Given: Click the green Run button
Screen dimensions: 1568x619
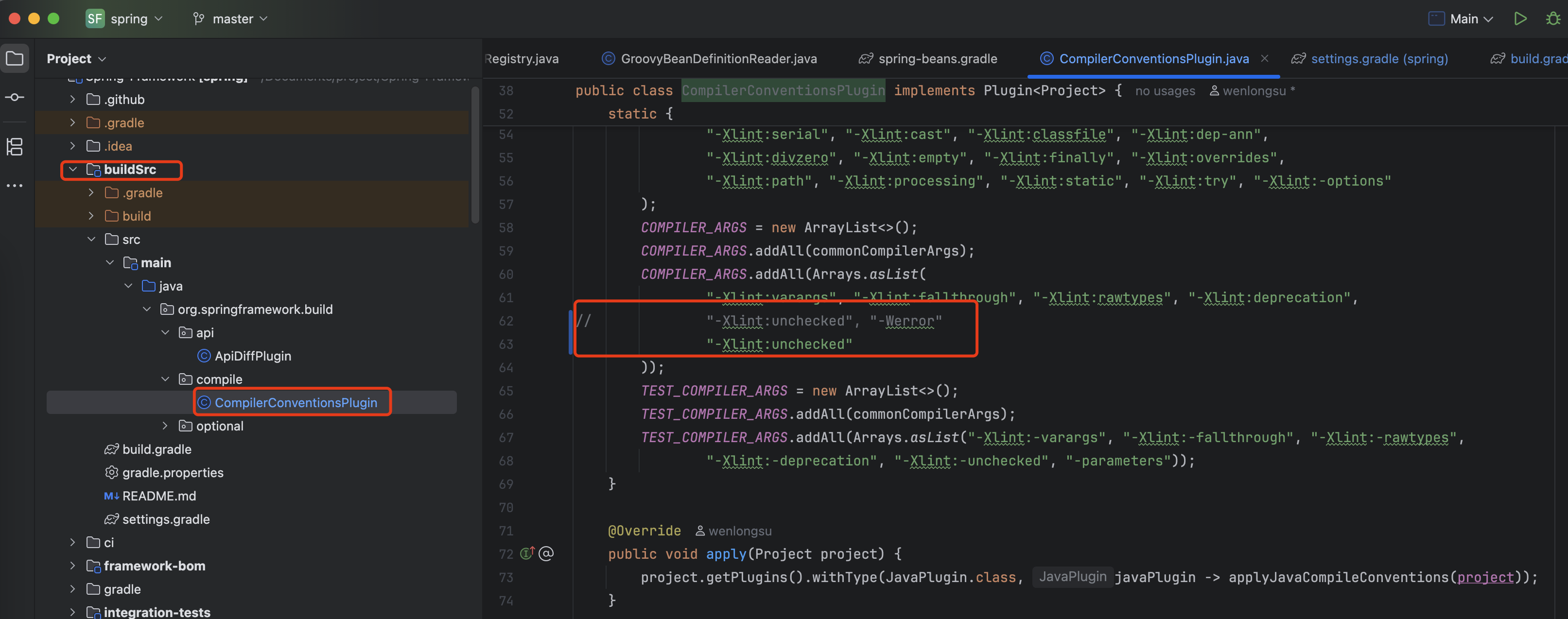Looking at the screenshot, I should tap(1519, 19).
